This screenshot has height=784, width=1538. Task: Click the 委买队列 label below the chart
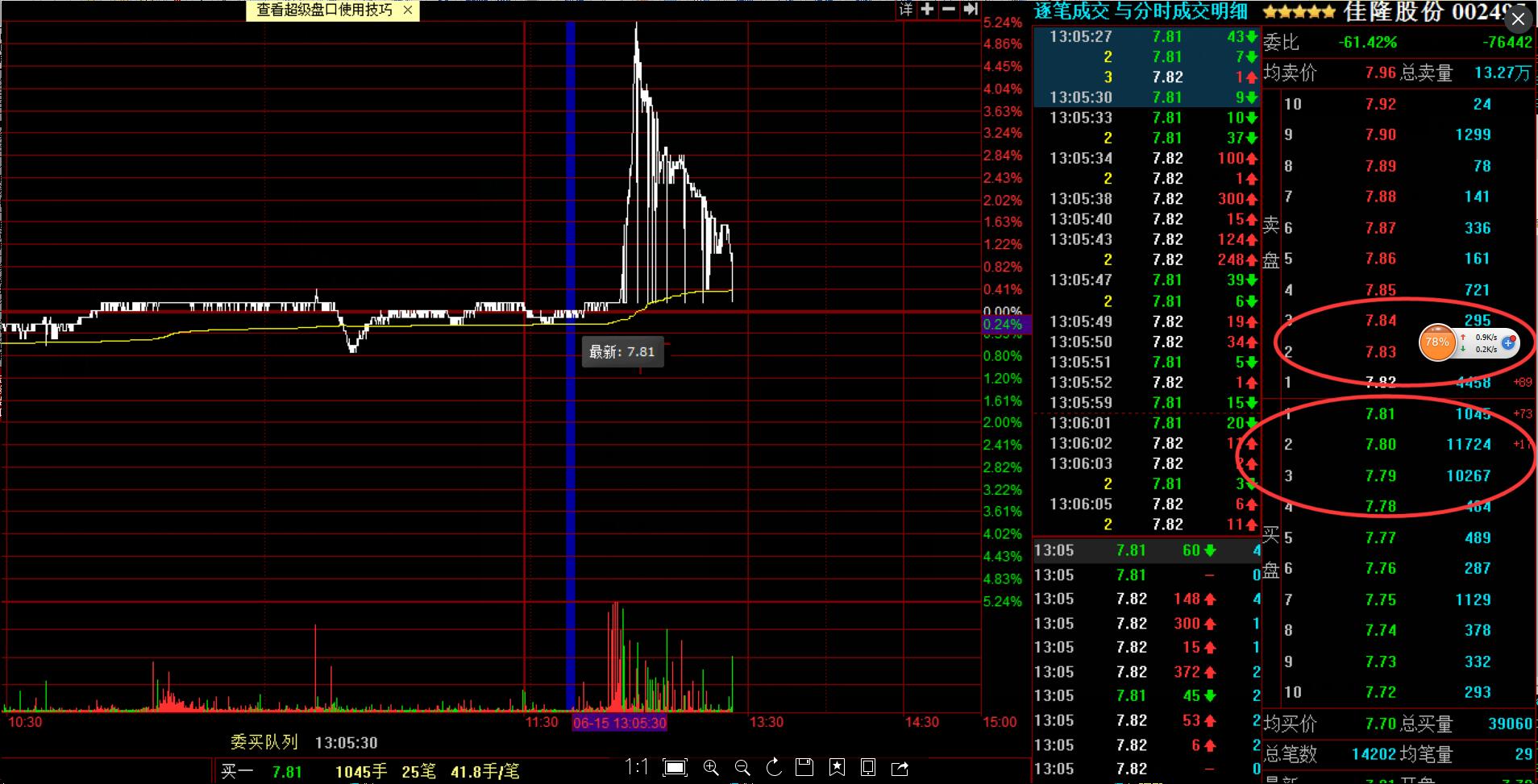[264, 742]
